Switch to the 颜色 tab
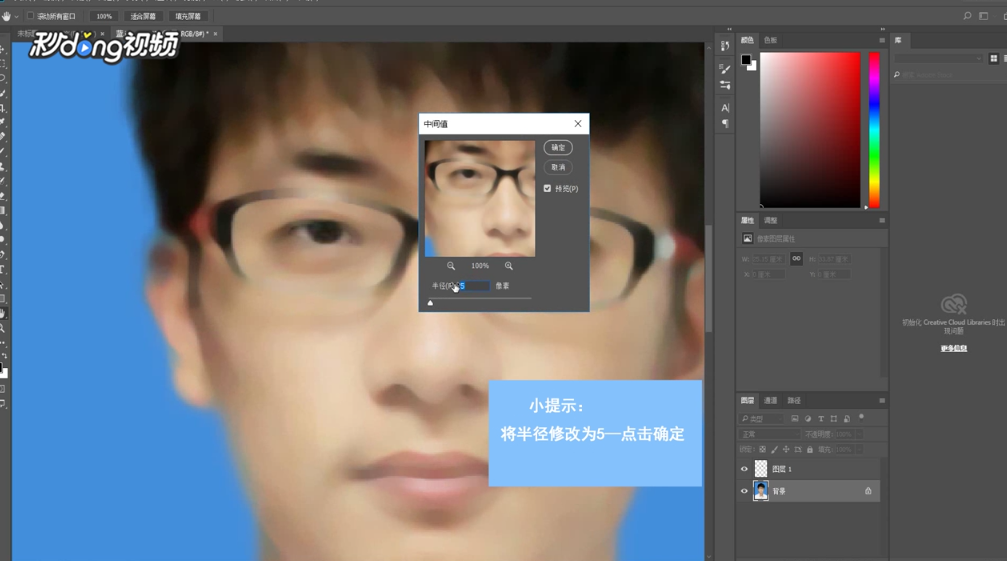Screen dimensions: 1007x561 point(747,40)
